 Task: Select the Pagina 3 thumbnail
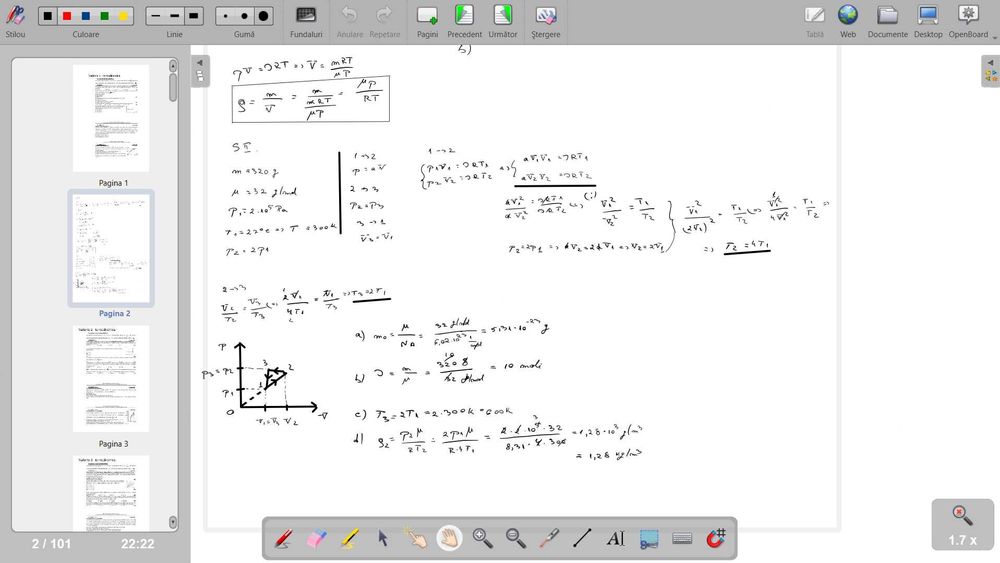coord(111,379)
